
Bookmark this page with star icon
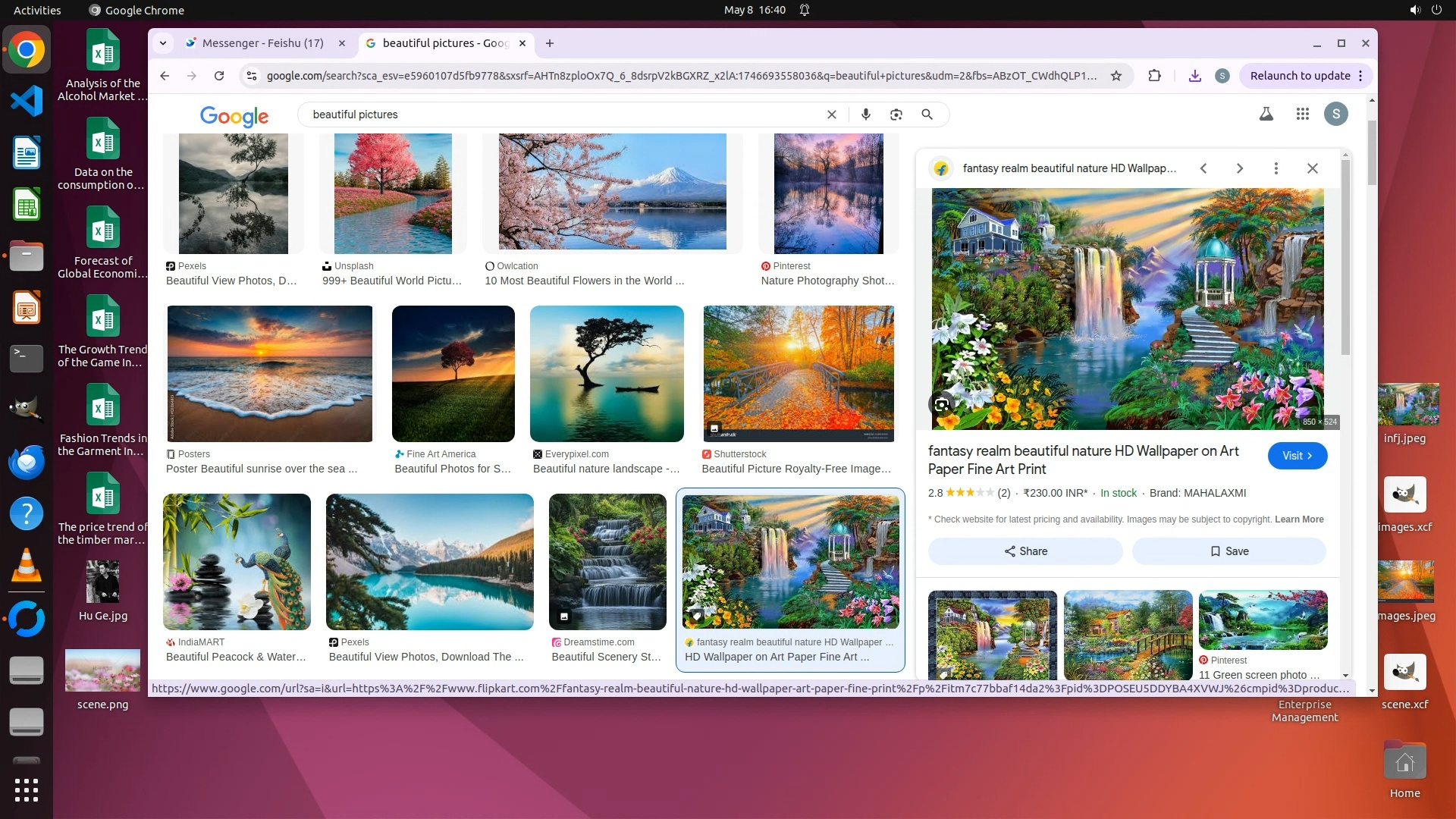(1116, 76)
